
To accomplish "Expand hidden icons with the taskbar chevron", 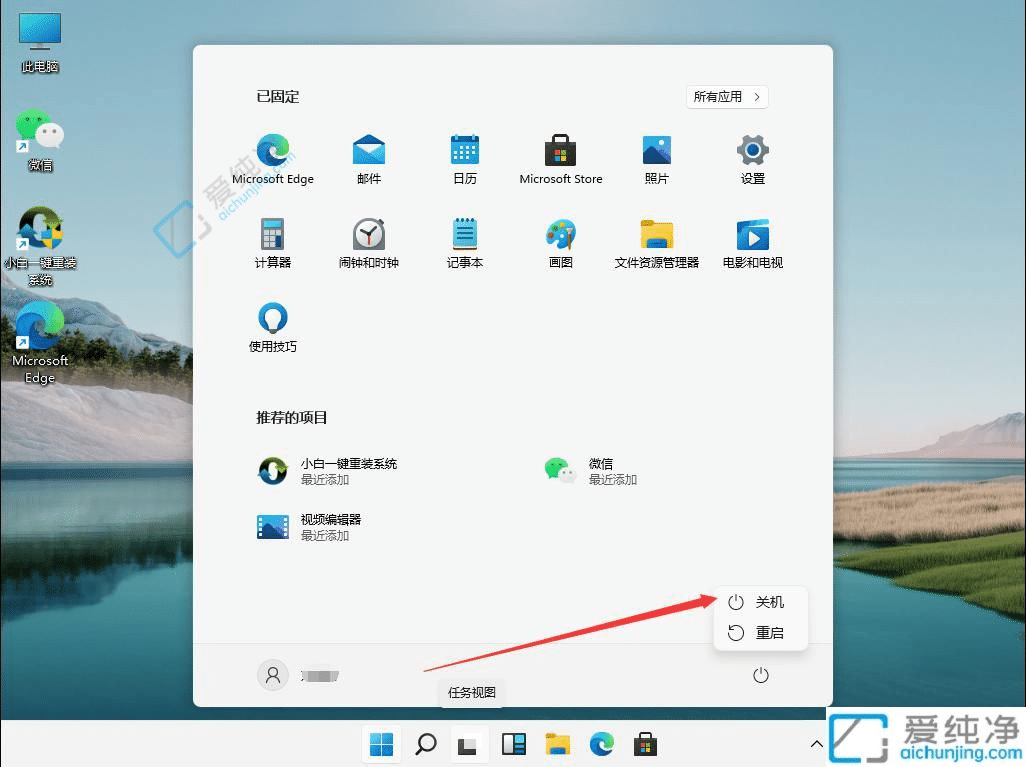I will click(817, 744).
